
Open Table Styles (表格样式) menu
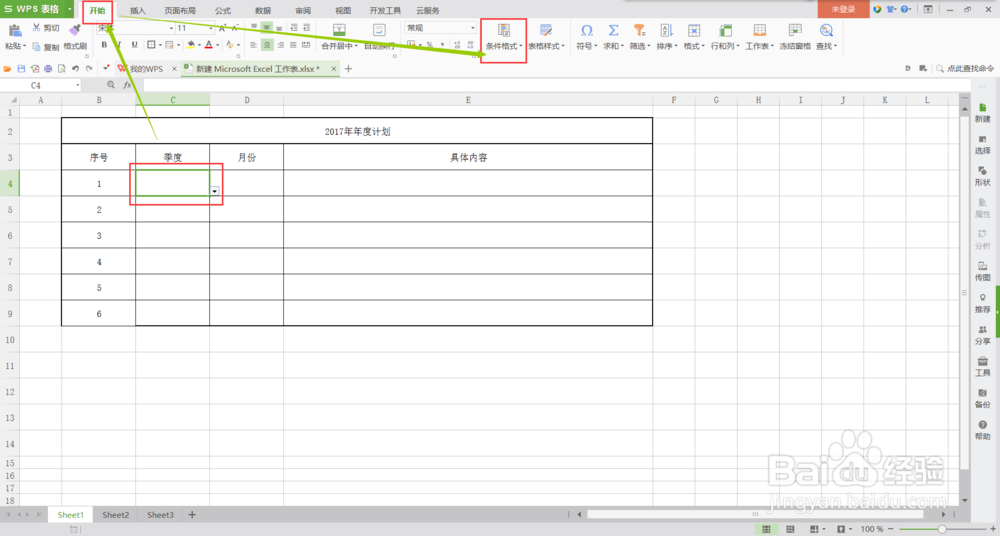[546, 37]
